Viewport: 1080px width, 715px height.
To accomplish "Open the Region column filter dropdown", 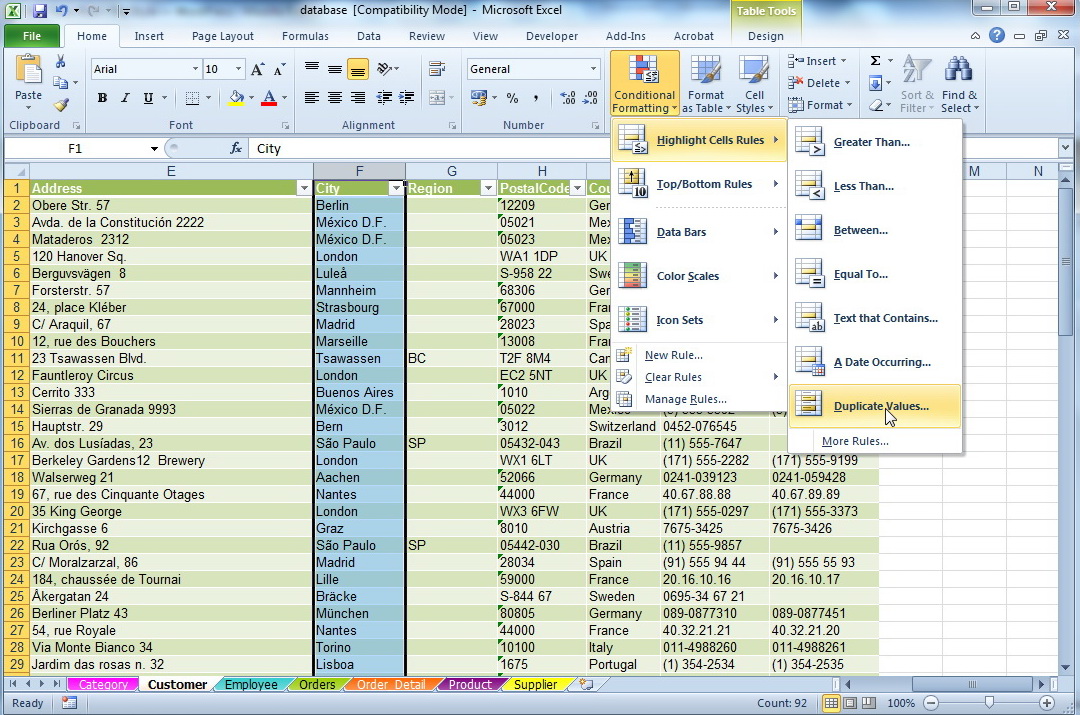I will coord(488,188).
